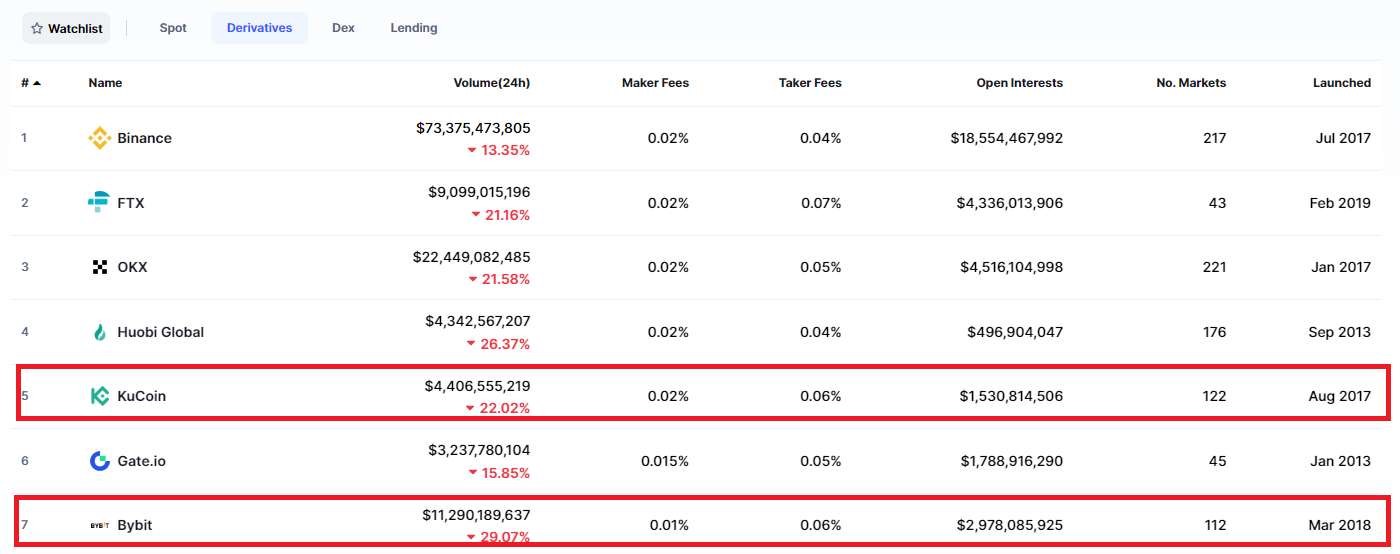Click Bybit volume $11,290,189,637
Viewport: 1400px width, 554px height.
[x=476, y=515]
